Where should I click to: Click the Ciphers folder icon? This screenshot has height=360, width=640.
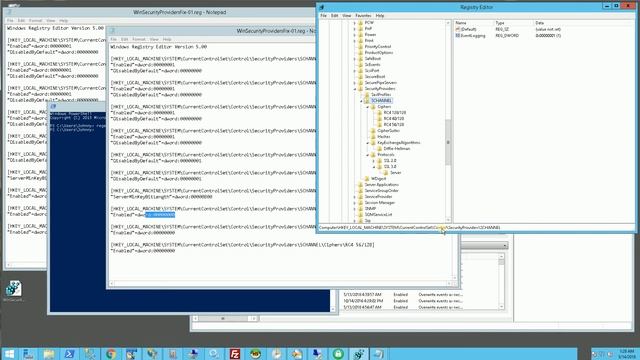pos(373,107)
